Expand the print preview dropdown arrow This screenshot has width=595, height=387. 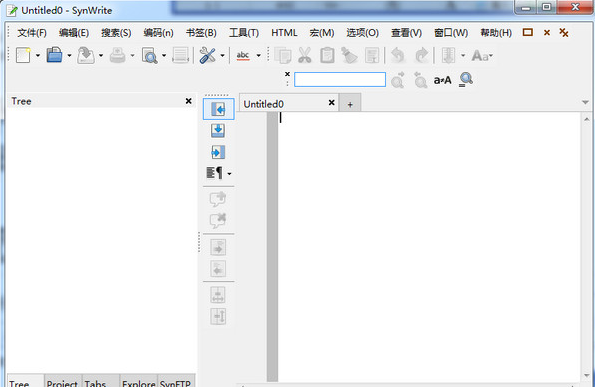coord(164,56)
